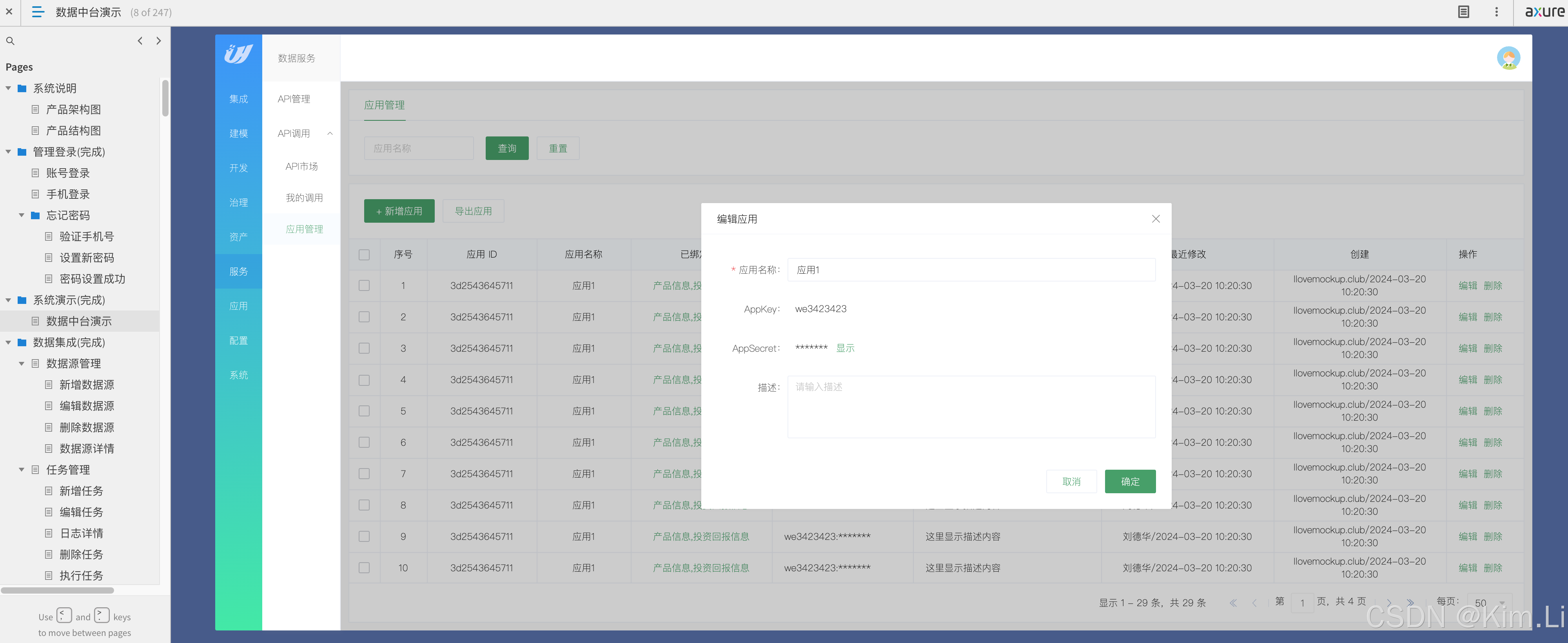Collapse the 数据集成(完成) folder
The image size is (1568, 643).
click(x=9, y=342)
